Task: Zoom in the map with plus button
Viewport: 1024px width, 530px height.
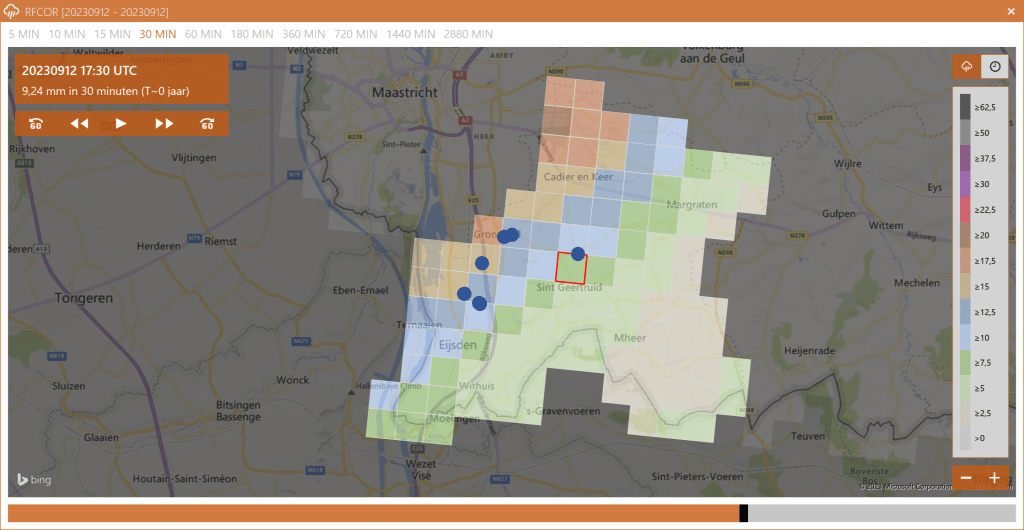Action: click(x=995, y=478)
